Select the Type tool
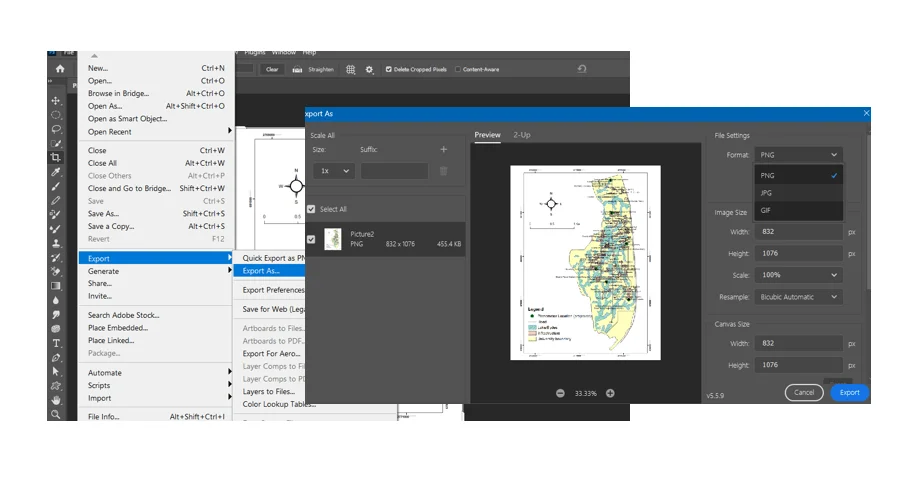 click(55, 343)
